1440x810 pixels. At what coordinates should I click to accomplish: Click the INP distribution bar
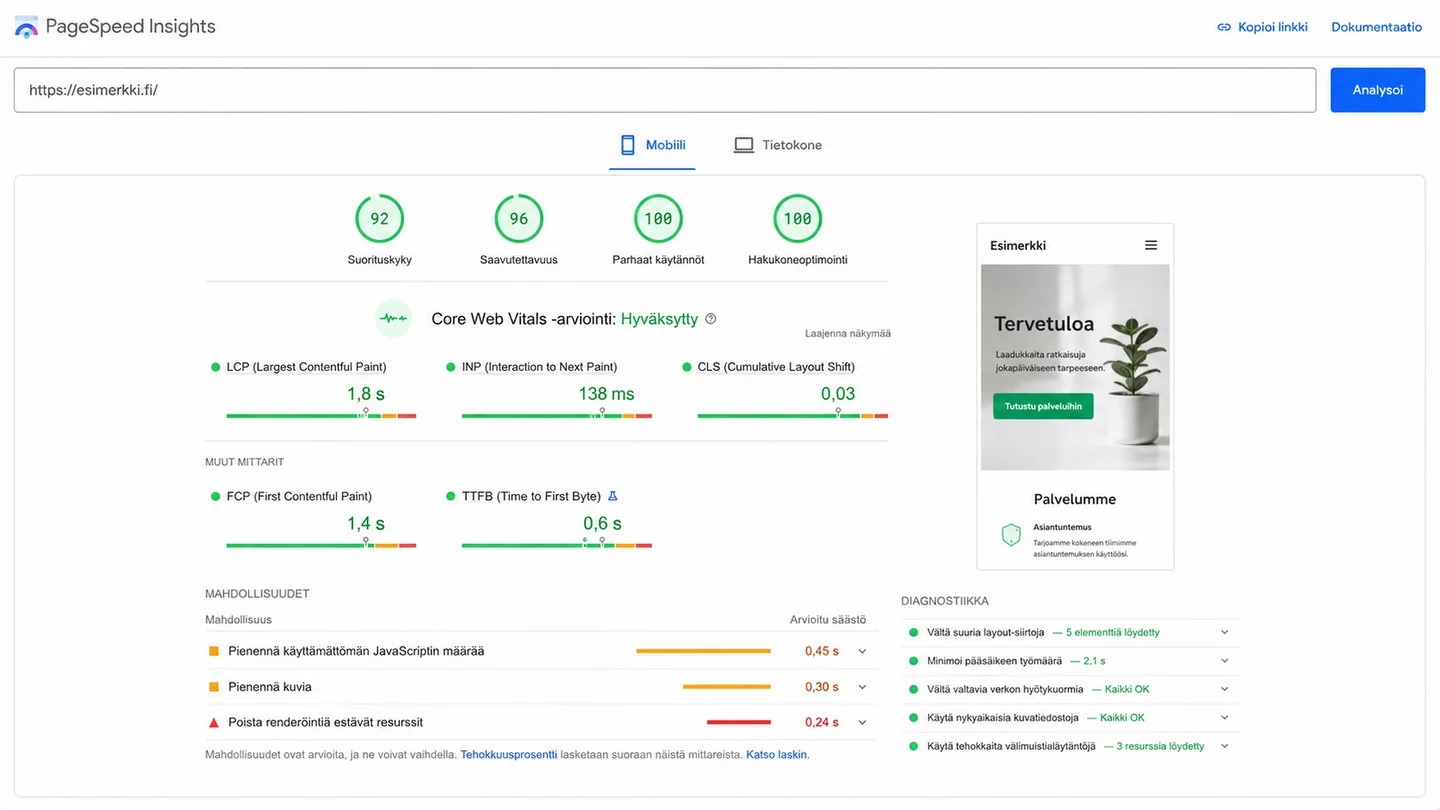(557, 416)
